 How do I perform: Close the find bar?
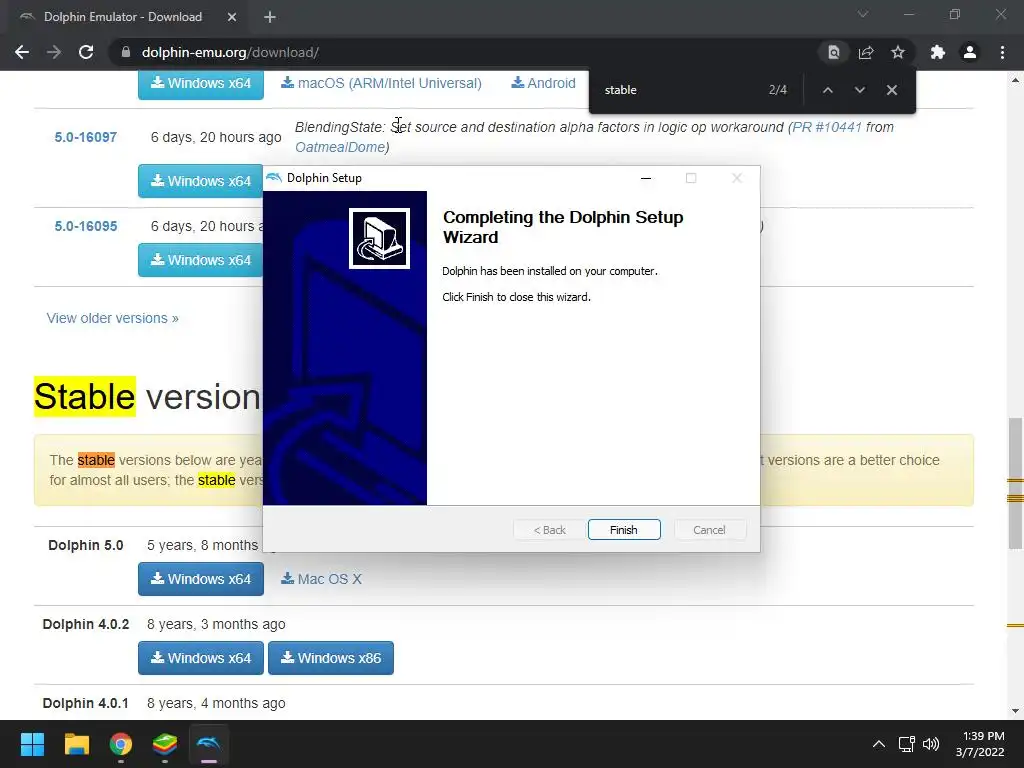(891, 90)
